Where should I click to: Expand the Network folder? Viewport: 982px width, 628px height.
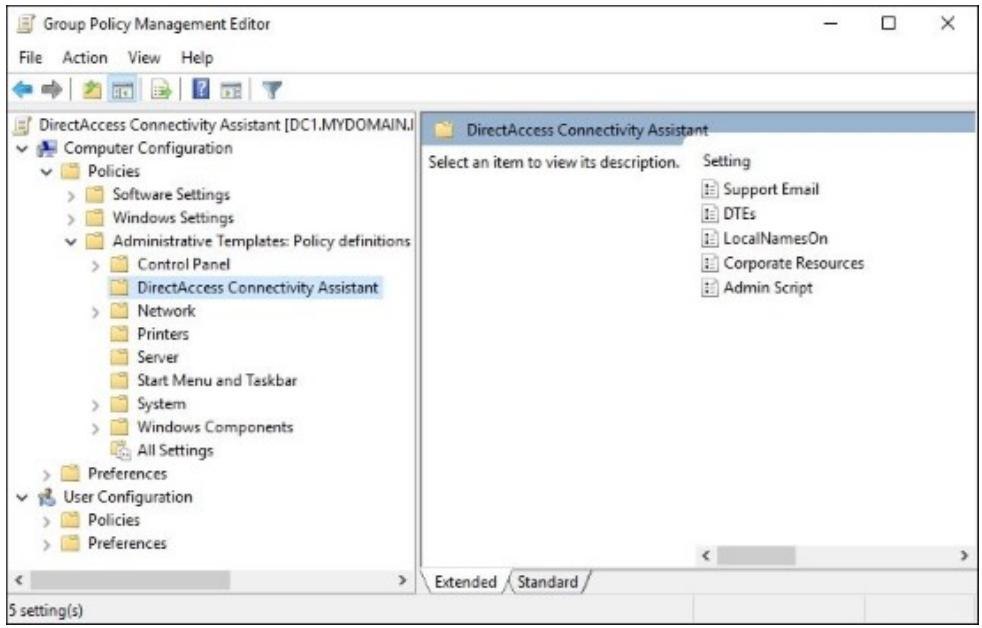[x=95, y=312]
